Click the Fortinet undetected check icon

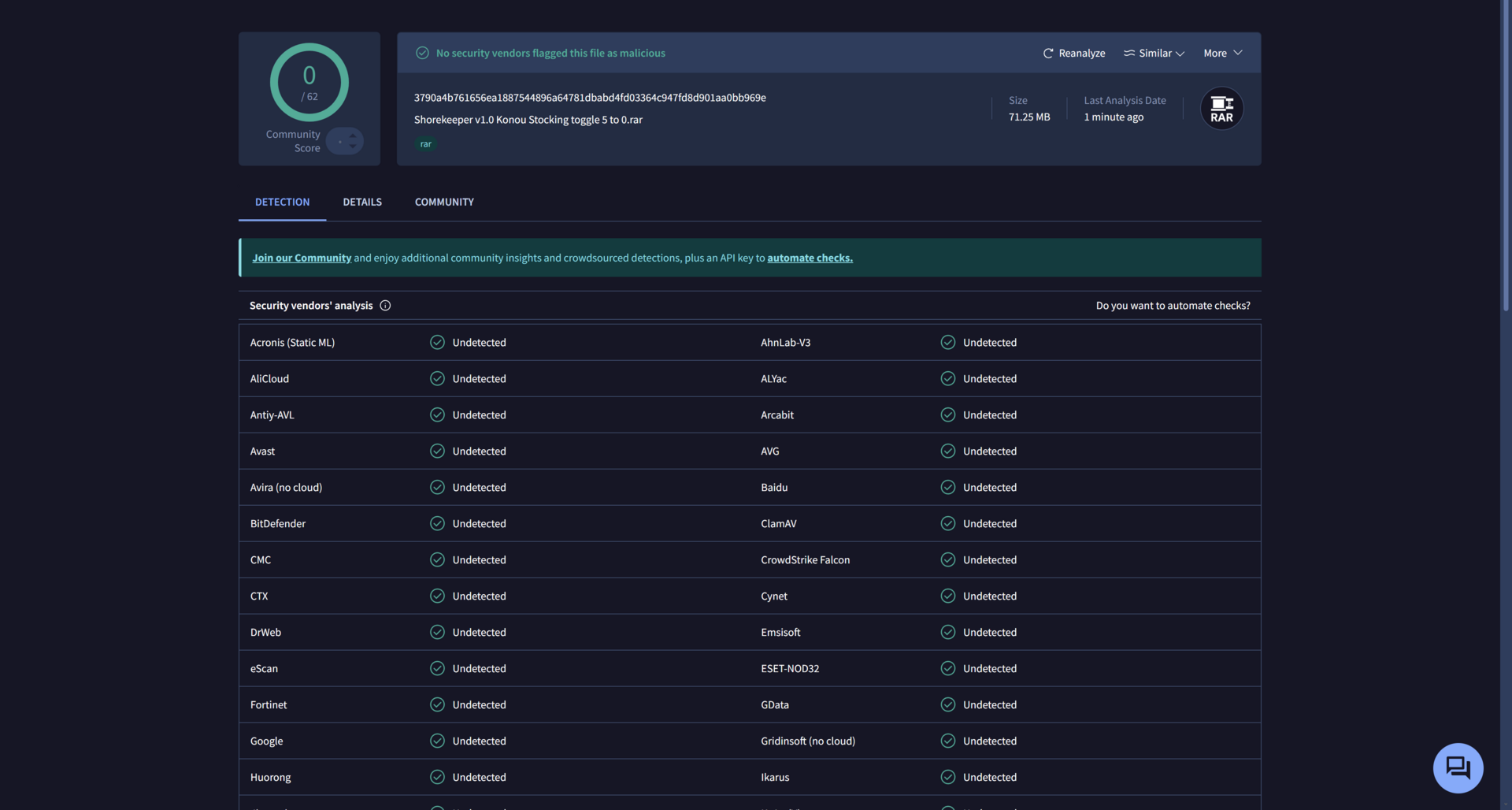437,704
